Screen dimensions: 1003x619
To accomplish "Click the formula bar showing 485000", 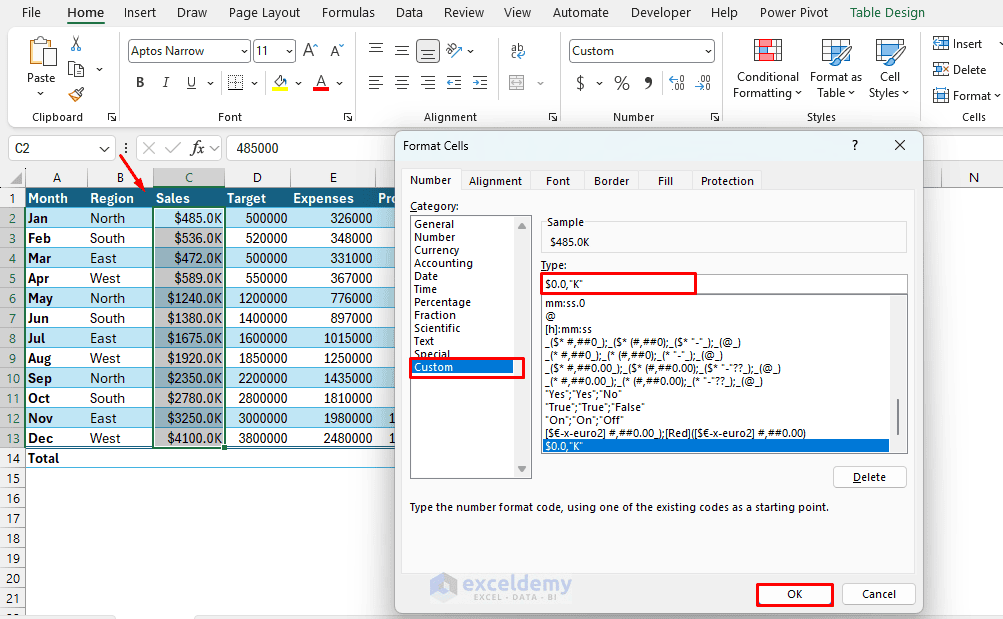I will 312,148.
